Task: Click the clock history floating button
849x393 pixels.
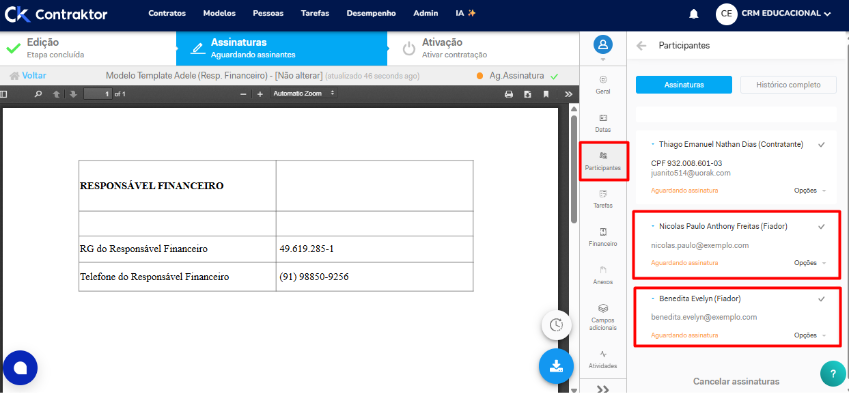Action: pos(556,325)
